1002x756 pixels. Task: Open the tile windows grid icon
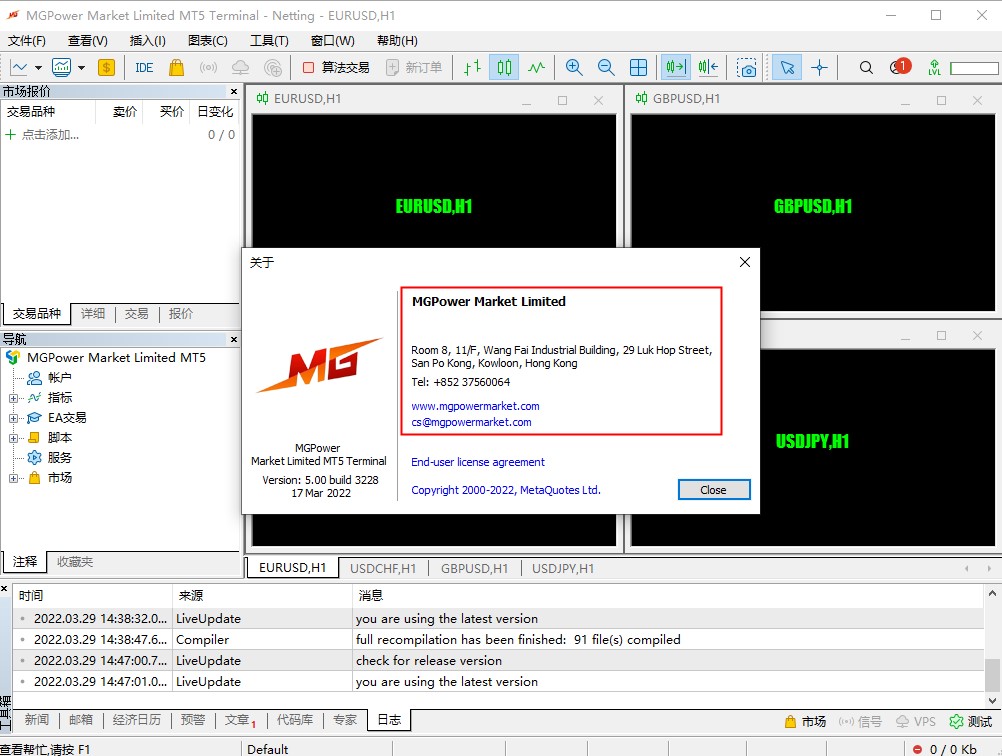(638, 67)
